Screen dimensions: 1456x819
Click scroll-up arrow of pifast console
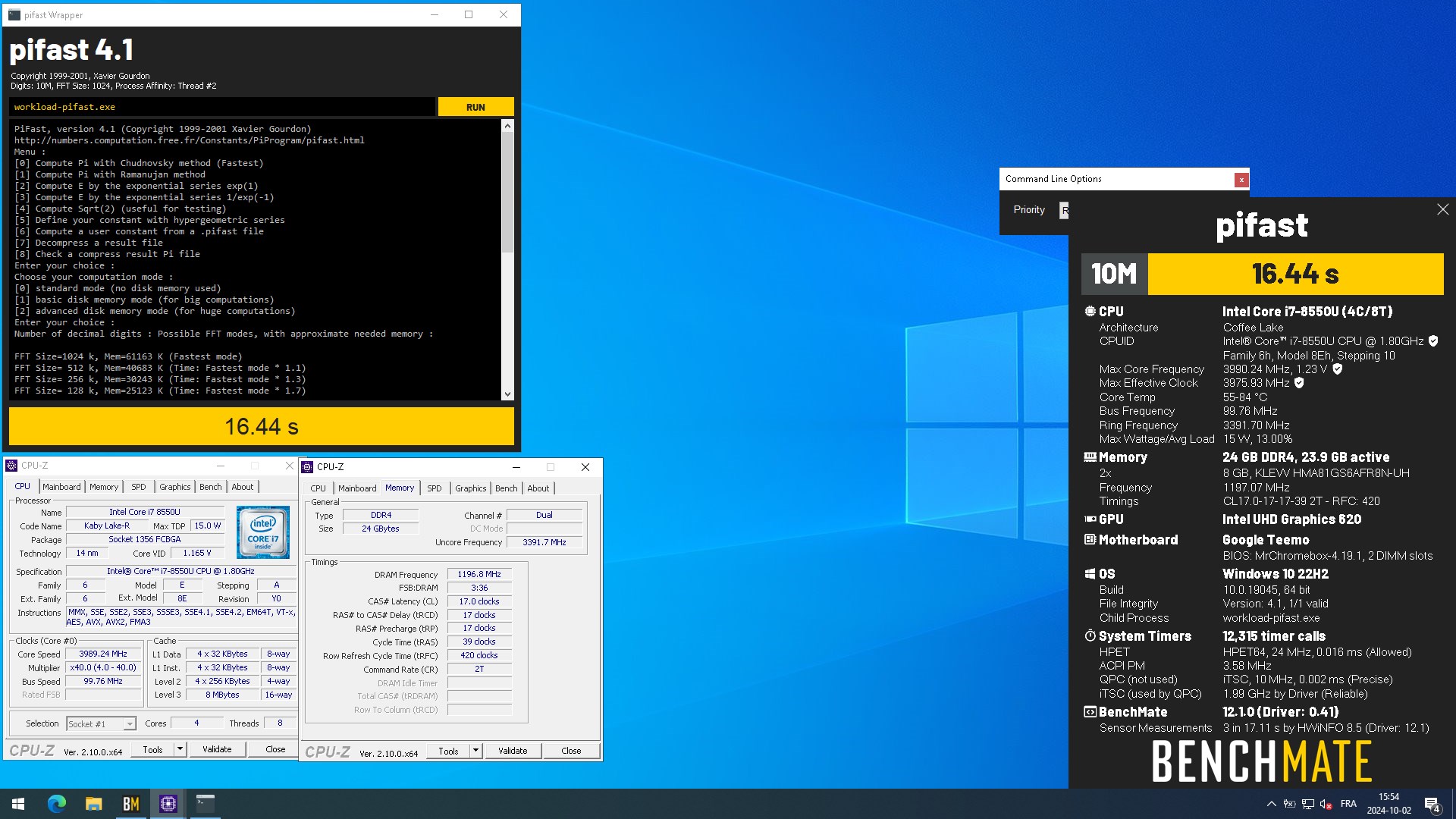pyautogui.click(x=507, y=126)
